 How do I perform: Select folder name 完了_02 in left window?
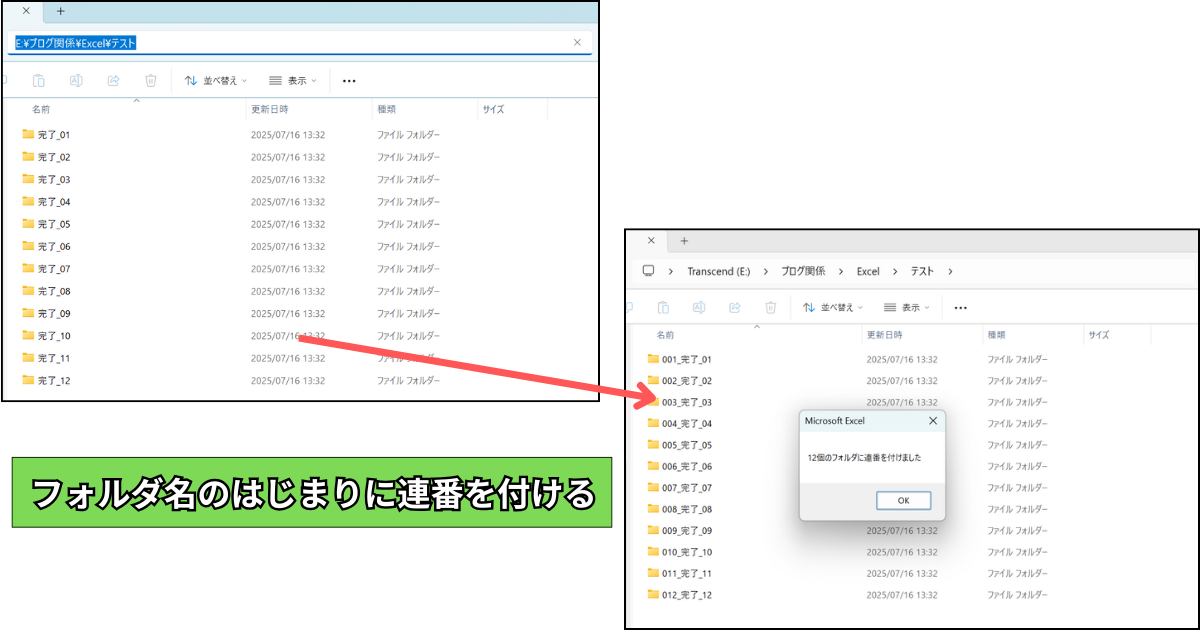(x=54, y=157)
